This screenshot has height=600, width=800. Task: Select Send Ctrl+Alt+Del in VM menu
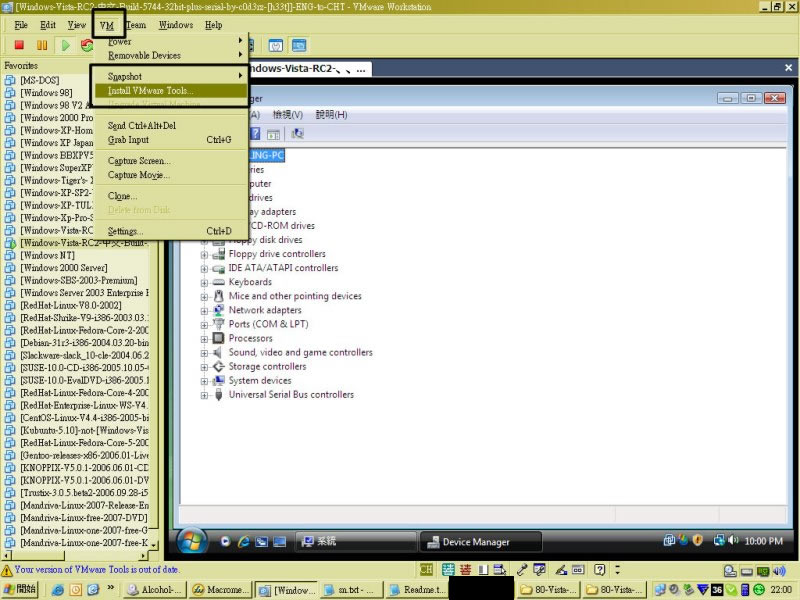(x=170, y=126)
